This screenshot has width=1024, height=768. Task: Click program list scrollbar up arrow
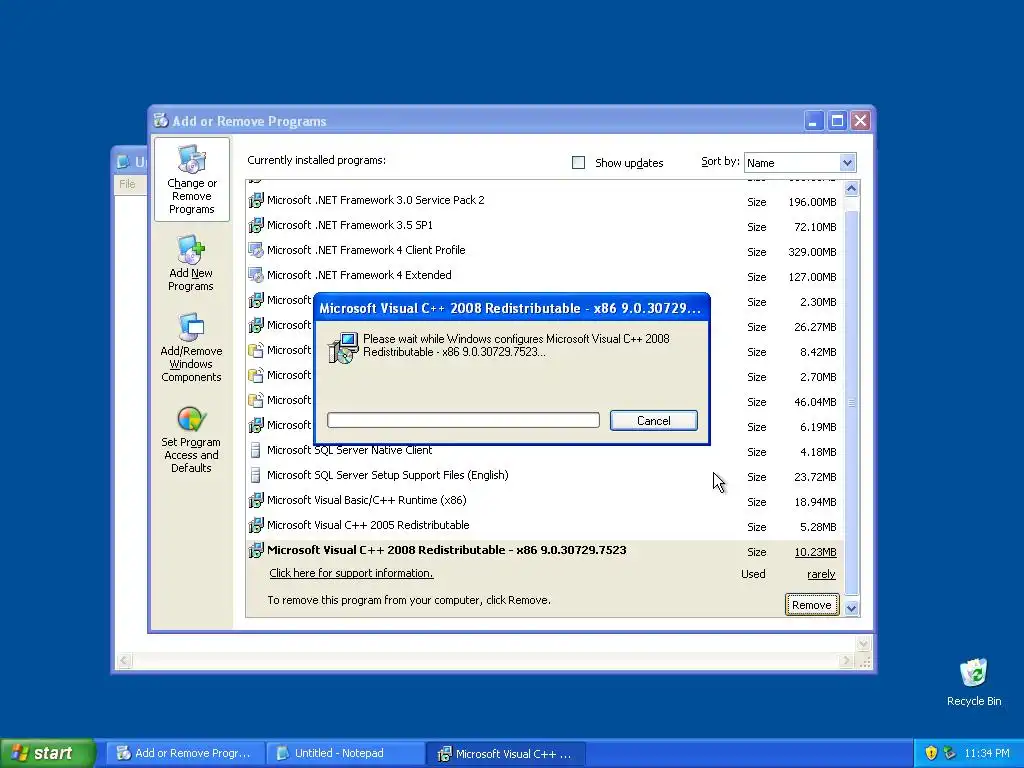coord(851,189)
